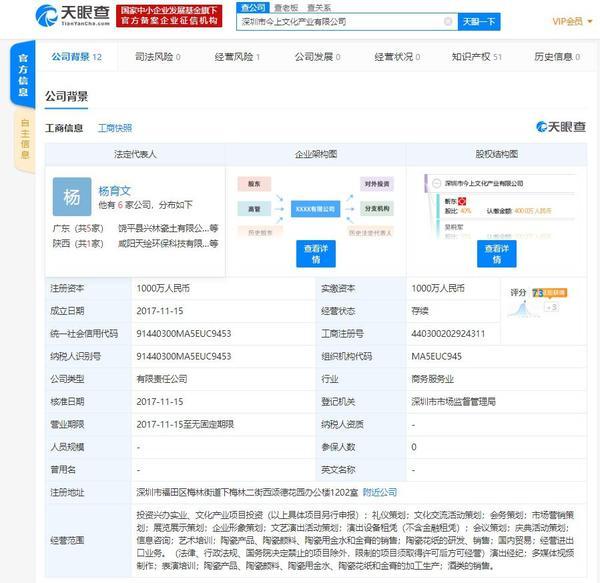Click the 成立日期 value 2017-11-15

pos(160,311)
